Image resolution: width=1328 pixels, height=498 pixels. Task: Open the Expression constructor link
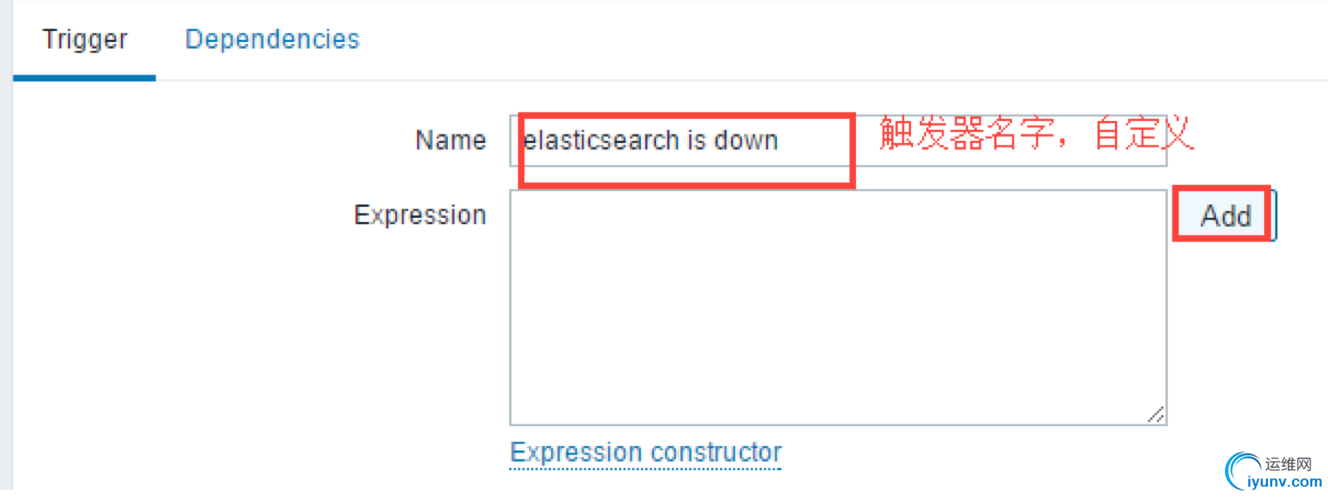click(x=645, y=452)
